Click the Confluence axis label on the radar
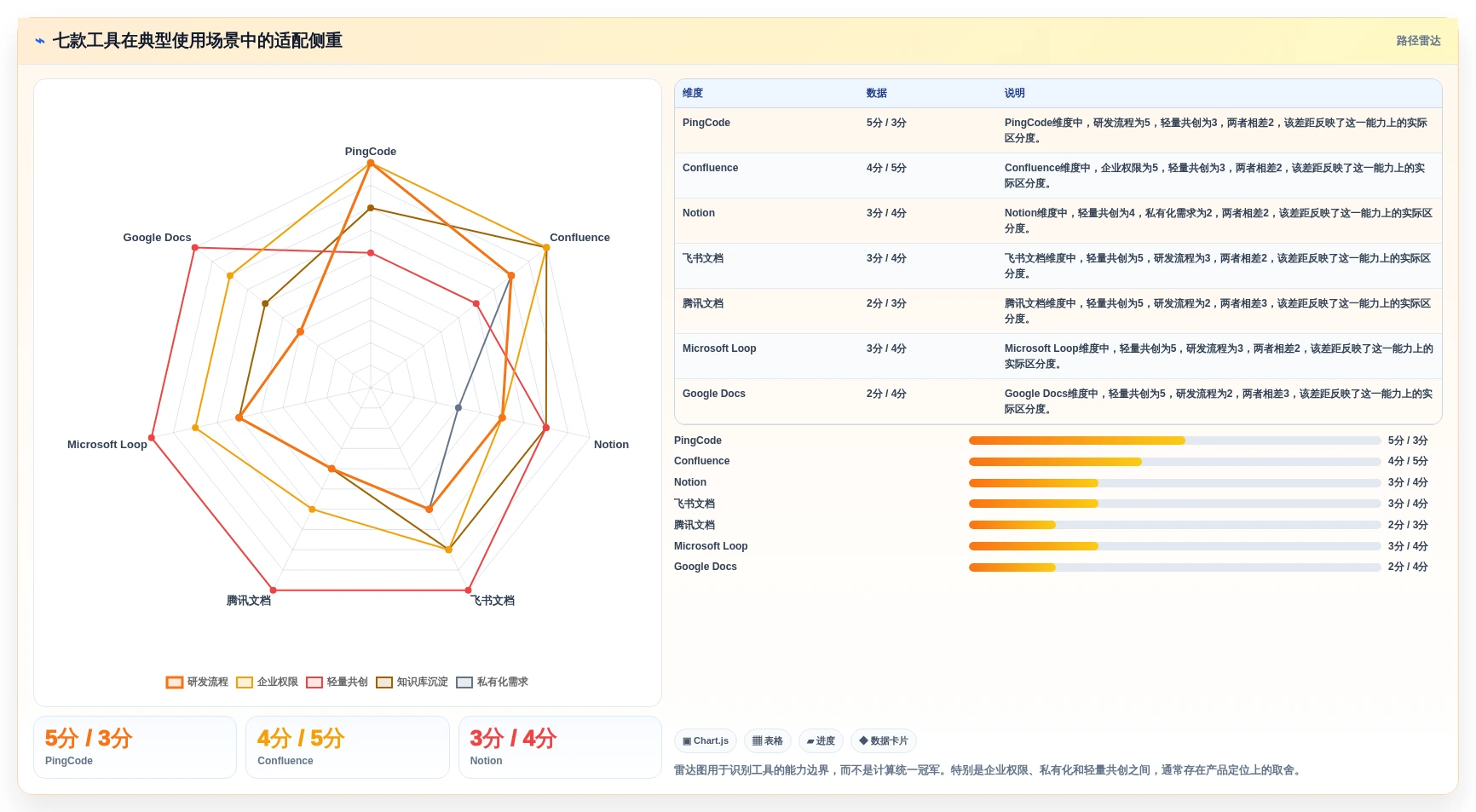 (x=580, y=238)
